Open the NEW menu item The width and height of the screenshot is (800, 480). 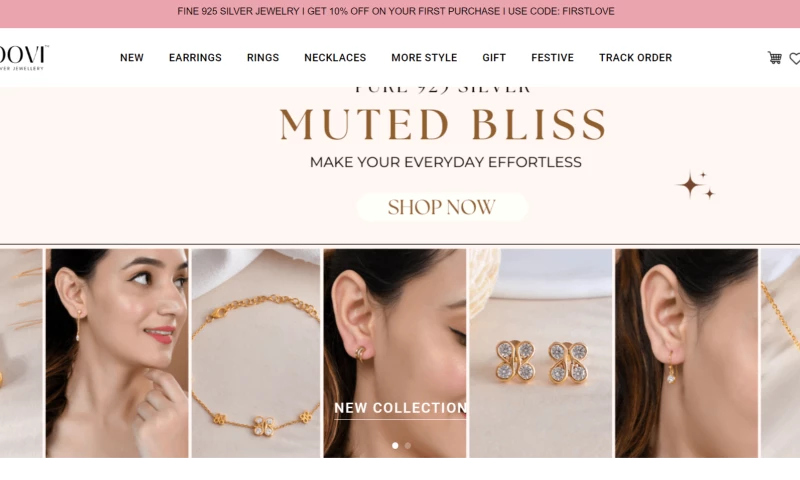coord(132,58)
